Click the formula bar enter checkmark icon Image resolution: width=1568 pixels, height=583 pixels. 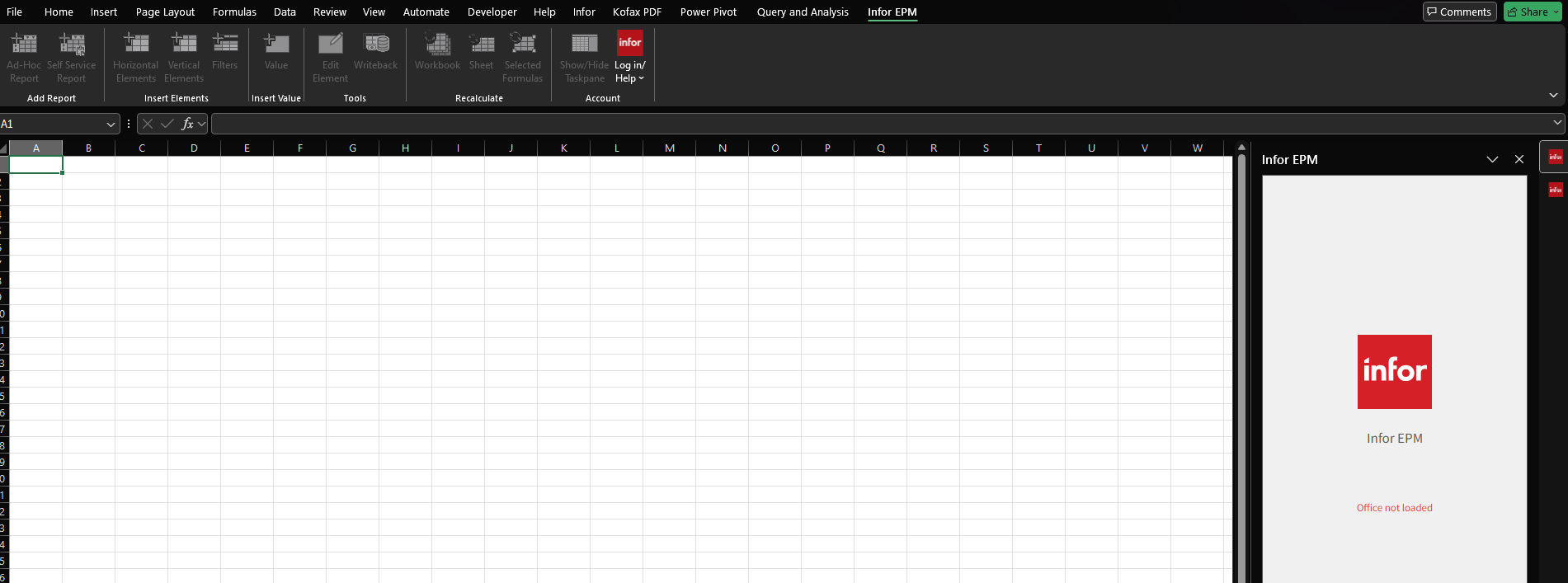pyautogui.click(x=167, y=124)
